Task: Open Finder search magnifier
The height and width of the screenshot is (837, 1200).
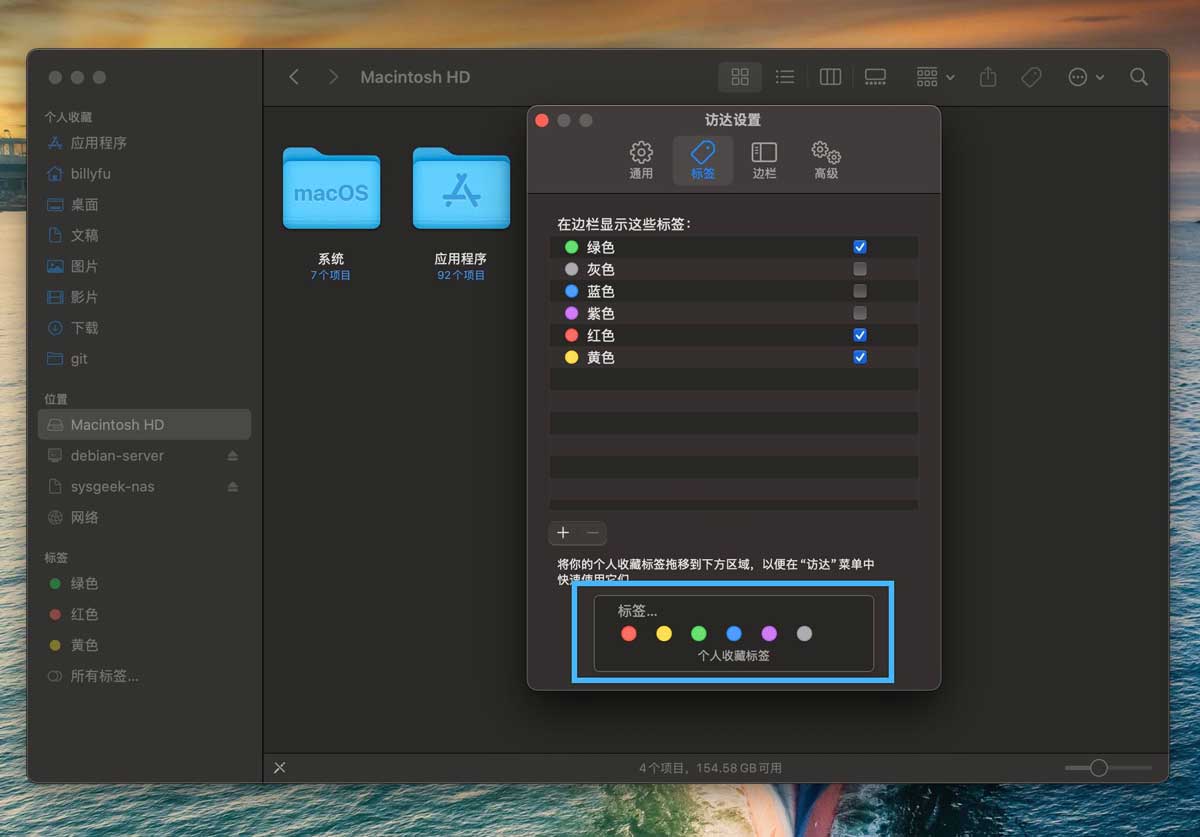Action: (x=1138, y=77)
